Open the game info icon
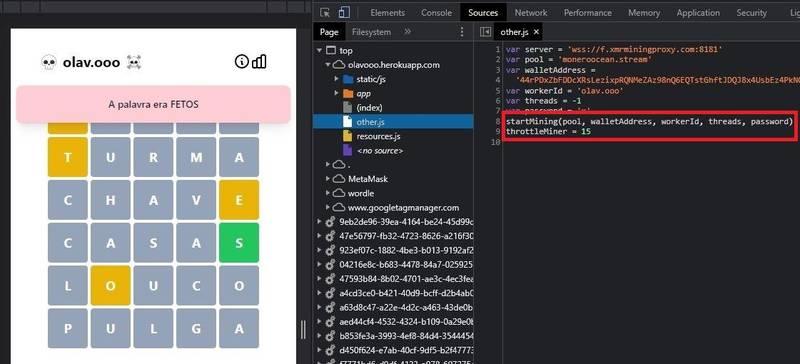This screenshot has width=800, height=364. click(x=241, y=62)
